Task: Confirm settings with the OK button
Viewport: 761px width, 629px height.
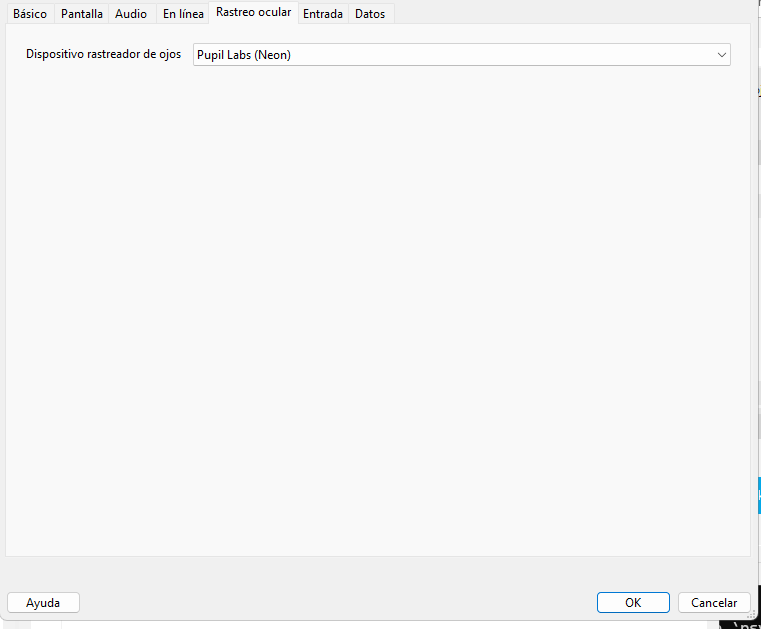Action: coord(633,603)
